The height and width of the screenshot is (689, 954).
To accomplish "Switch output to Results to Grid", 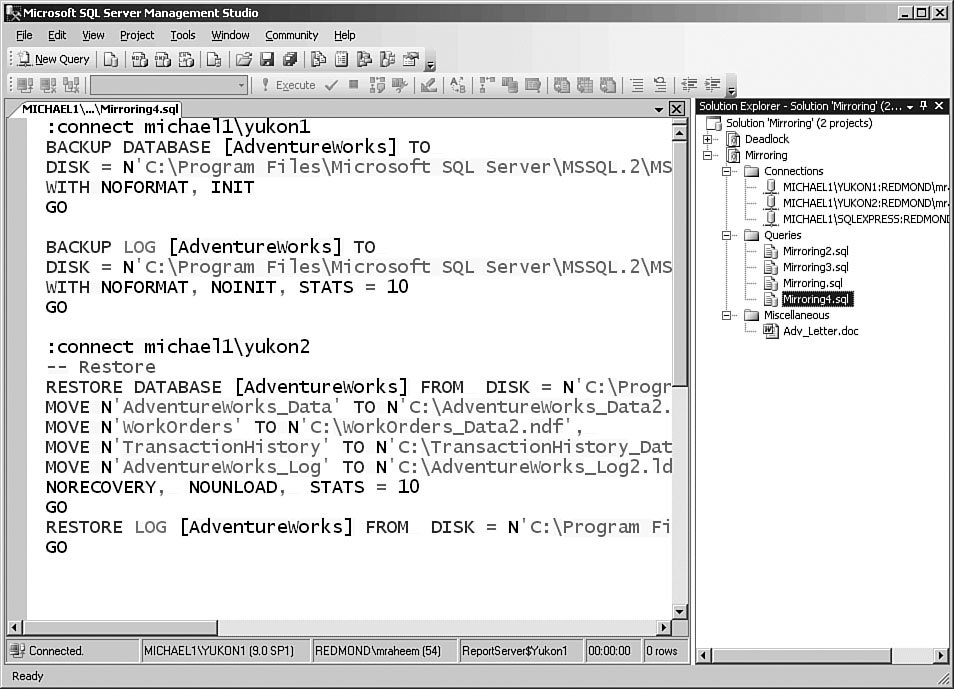I will (585, 85).
